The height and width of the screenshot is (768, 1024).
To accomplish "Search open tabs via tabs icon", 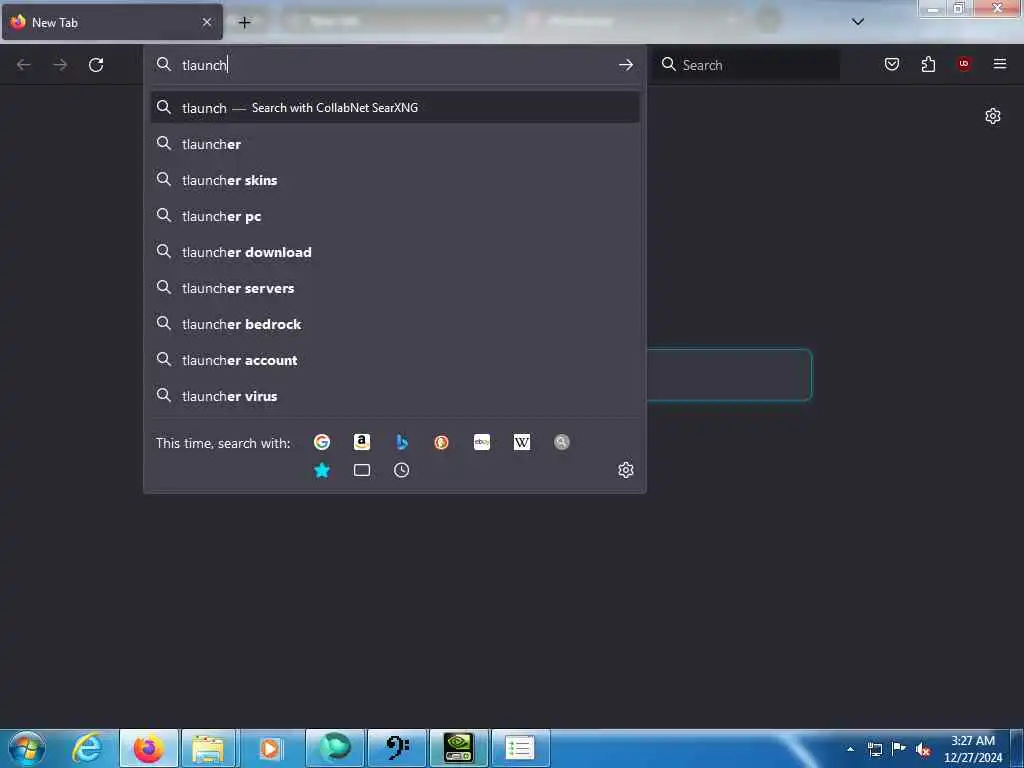I will point(362,470).
